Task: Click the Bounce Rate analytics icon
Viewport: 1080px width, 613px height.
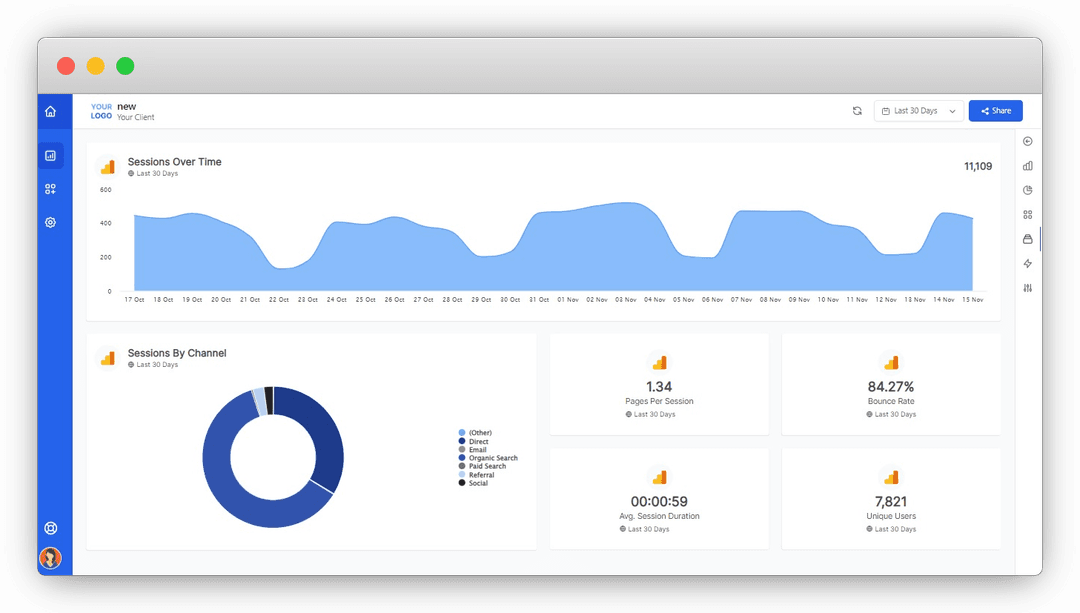Action: point(891,362)
